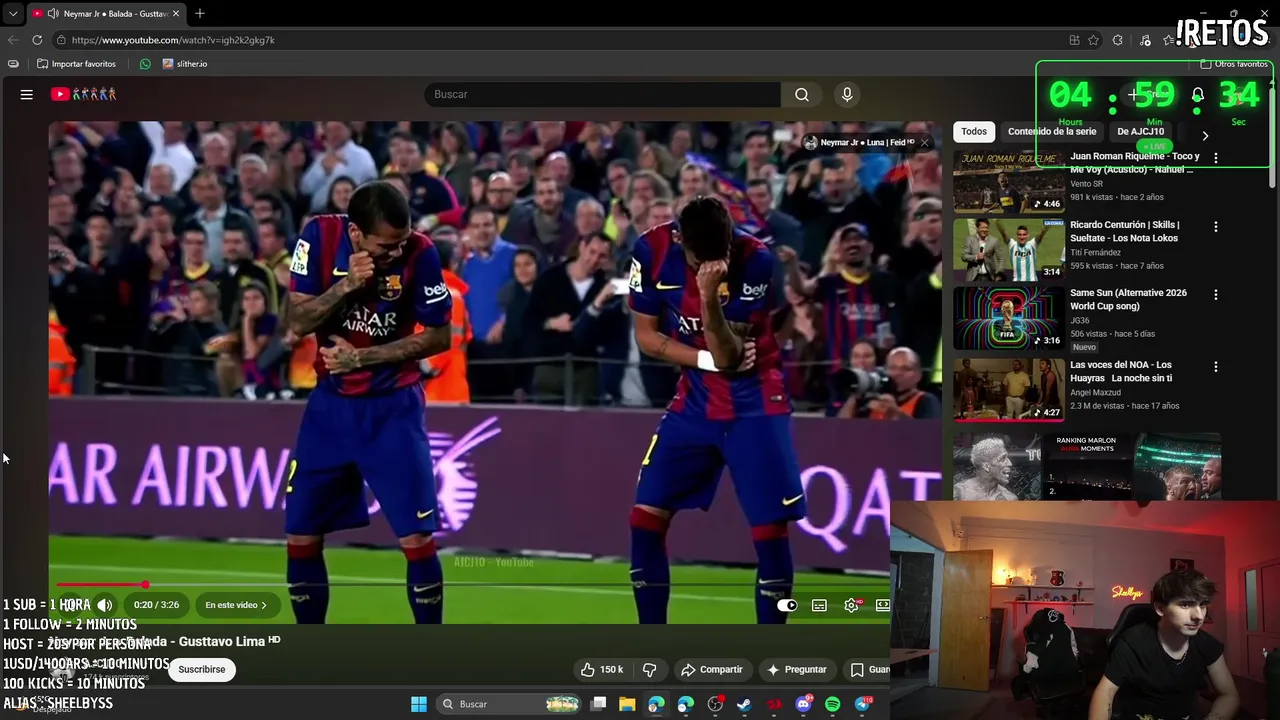
Task: Play the Ricardo Centurión Skills thumbnail
Action: [1008, 249]
